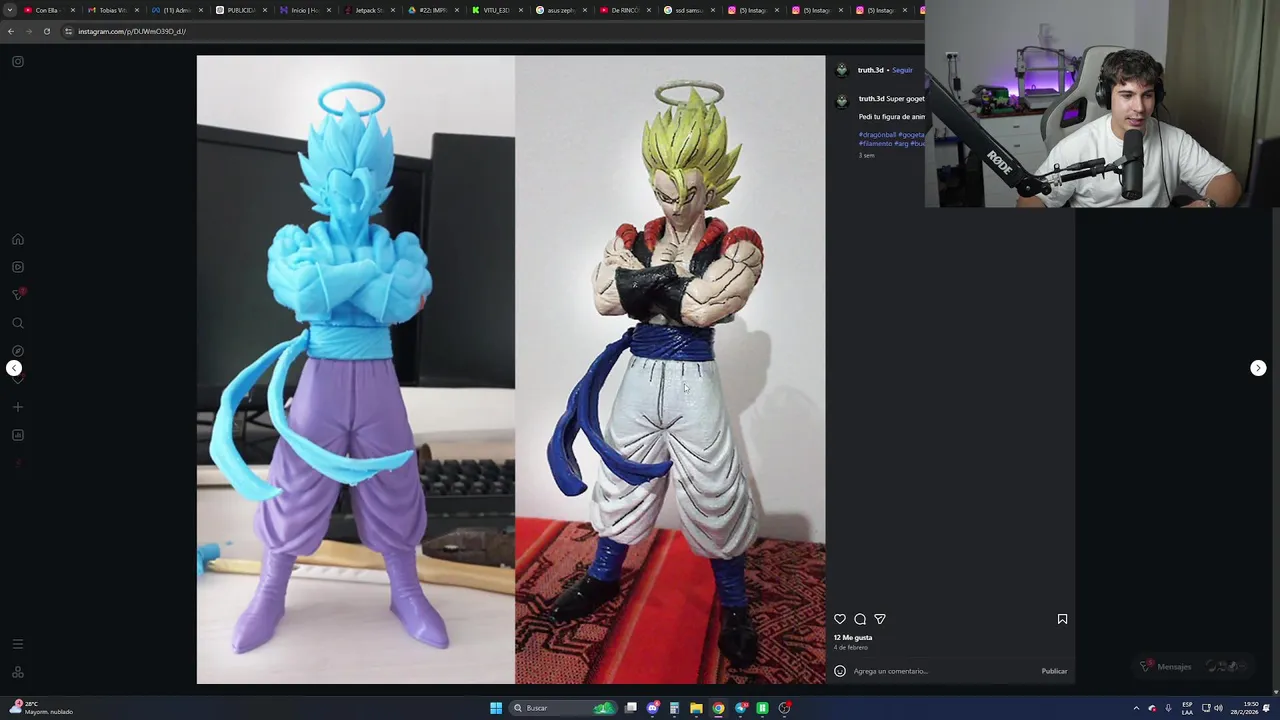This screenshot has height=720, width=1280.
Task: Focus the Agrega un comentario field
Action: [x=940, y=671]
